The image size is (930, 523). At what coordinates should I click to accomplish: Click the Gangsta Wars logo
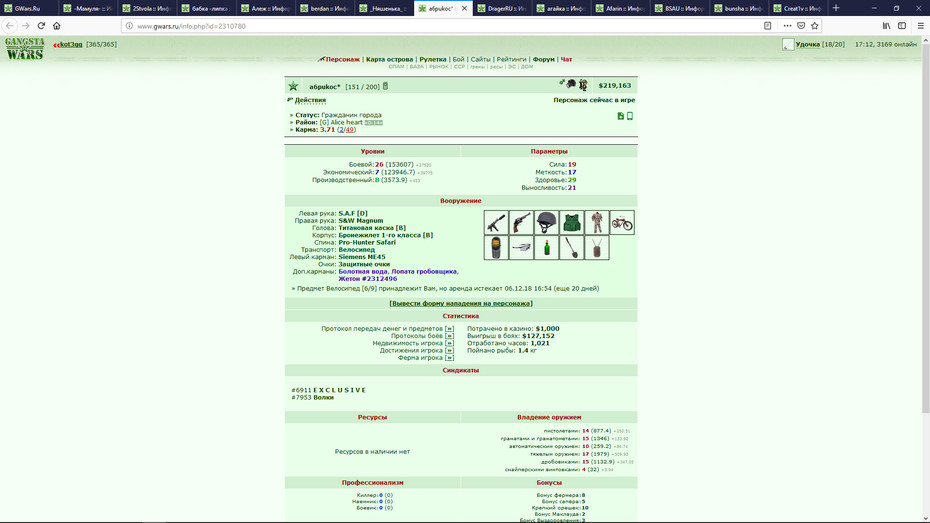pos(25,49)
